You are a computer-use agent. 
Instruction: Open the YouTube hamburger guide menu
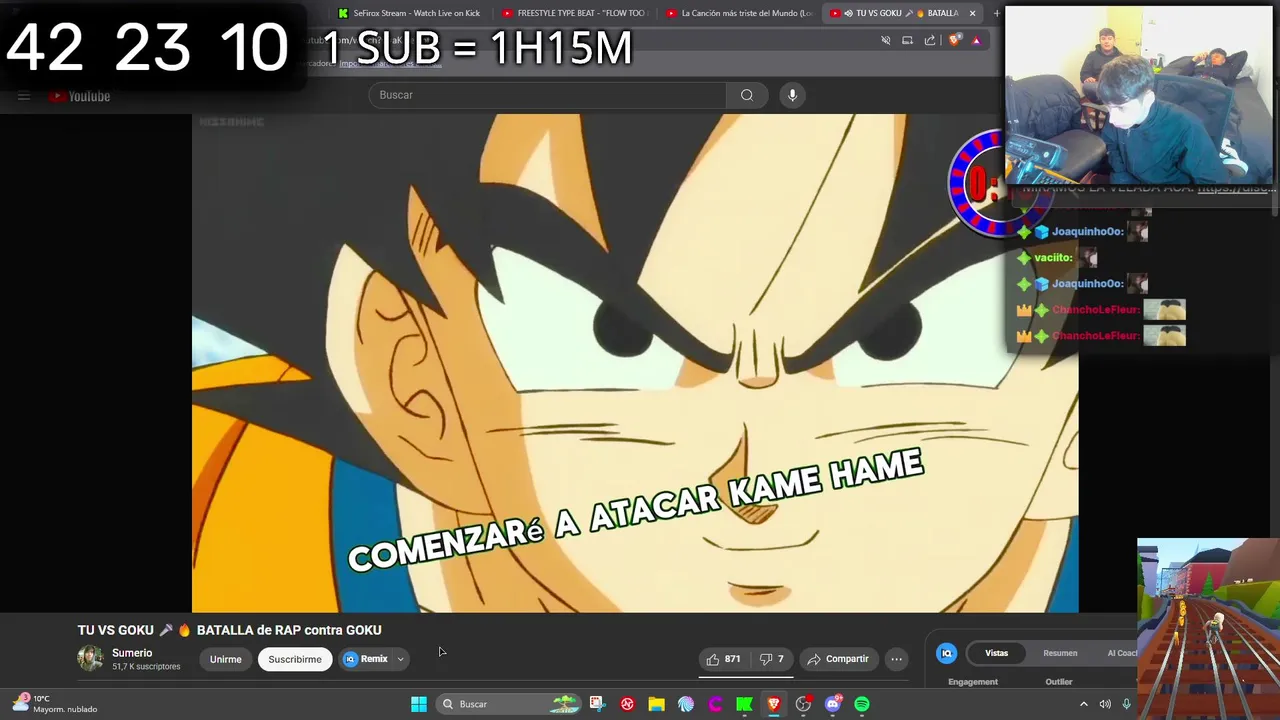[x=24, y=96]
